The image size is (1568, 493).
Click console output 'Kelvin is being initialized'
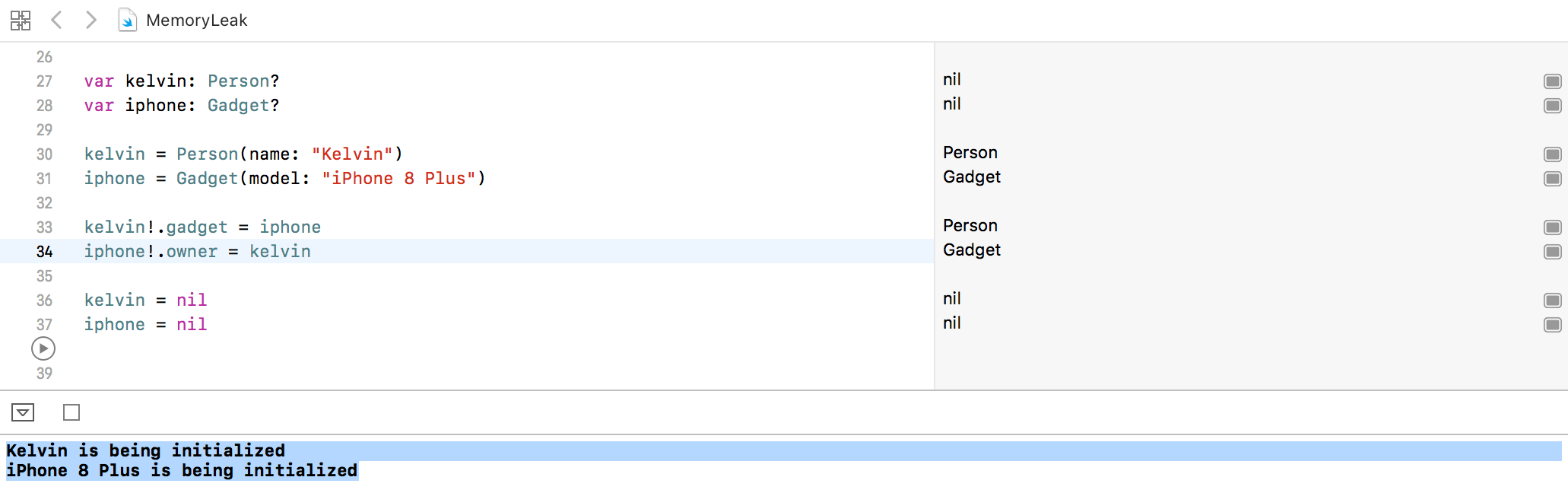click(145, 450)
